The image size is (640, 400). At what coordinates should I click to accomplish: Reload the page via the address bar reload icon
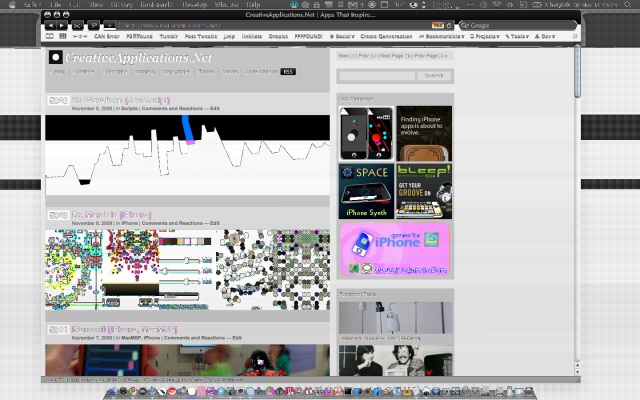449,25
